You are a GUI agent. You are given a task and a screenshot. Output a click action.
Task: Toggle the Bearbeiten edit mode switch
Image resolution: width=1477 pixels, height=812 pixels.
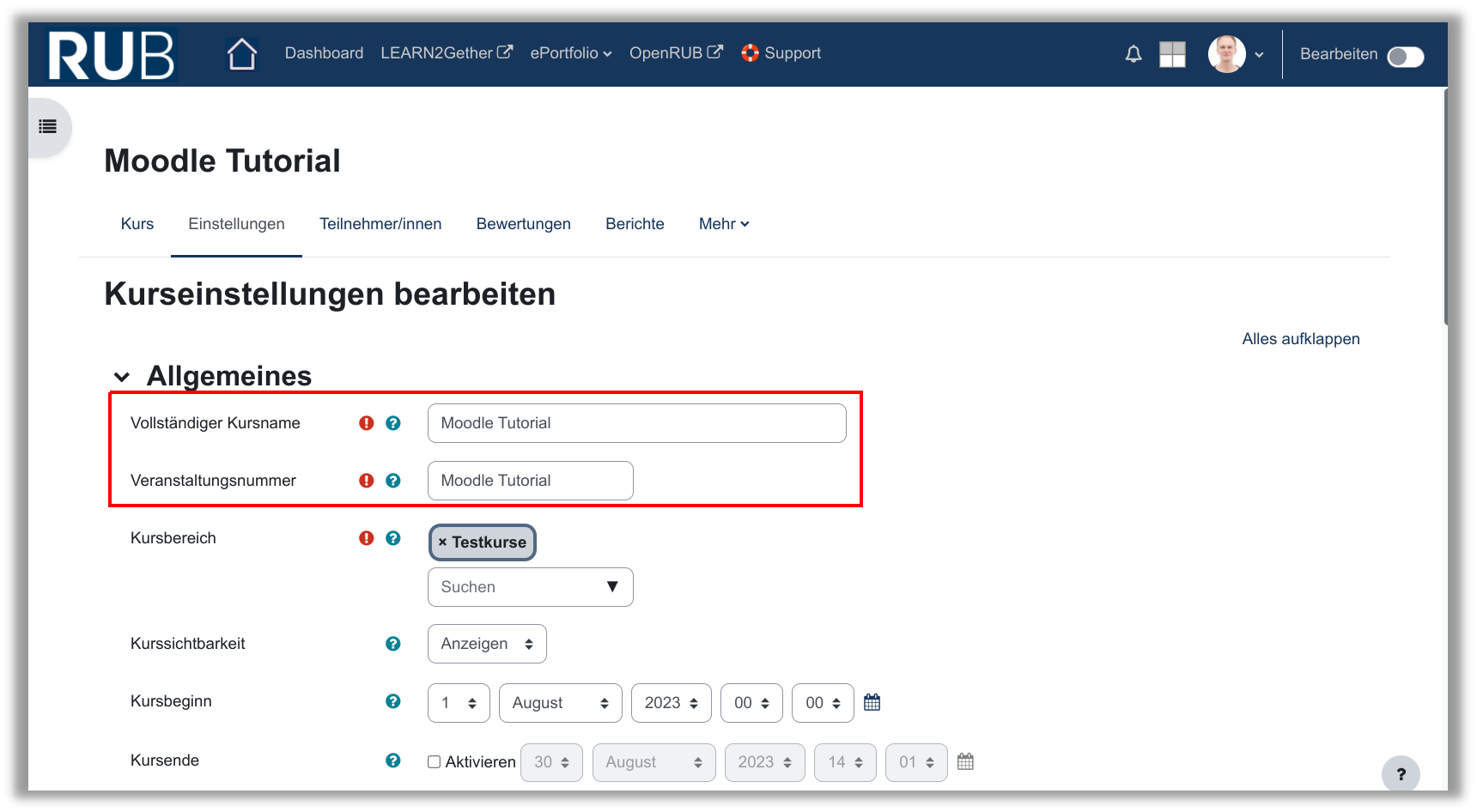[1405, 57]
